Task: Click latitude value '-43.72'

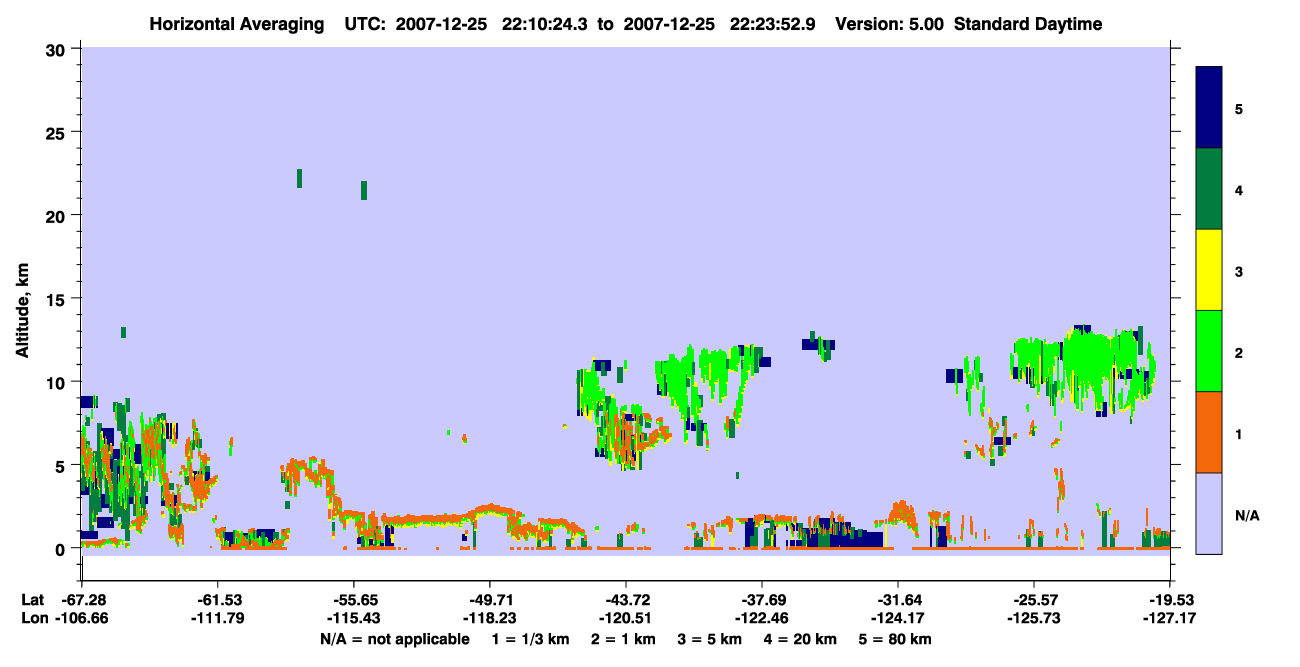Action: pos(626,599)
